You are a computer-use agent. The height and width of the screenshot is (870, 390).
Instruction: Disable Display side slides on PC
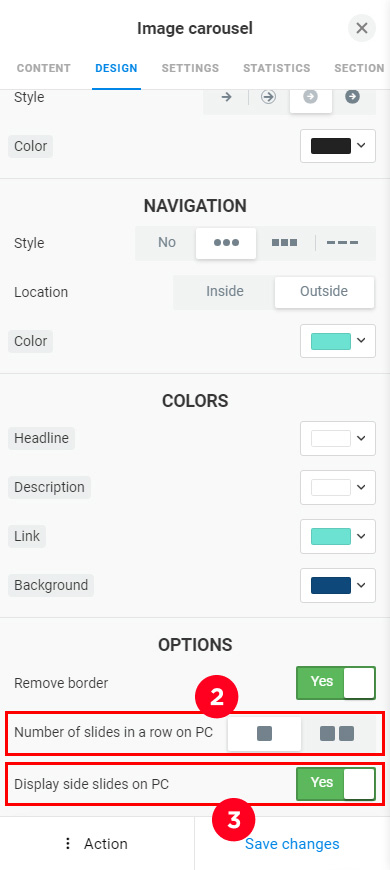[336, 783]
